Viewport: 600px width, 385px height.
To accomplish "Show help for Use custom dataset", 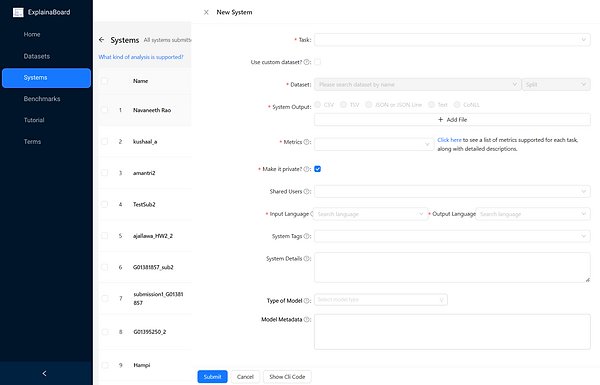I will coord(307,62).
